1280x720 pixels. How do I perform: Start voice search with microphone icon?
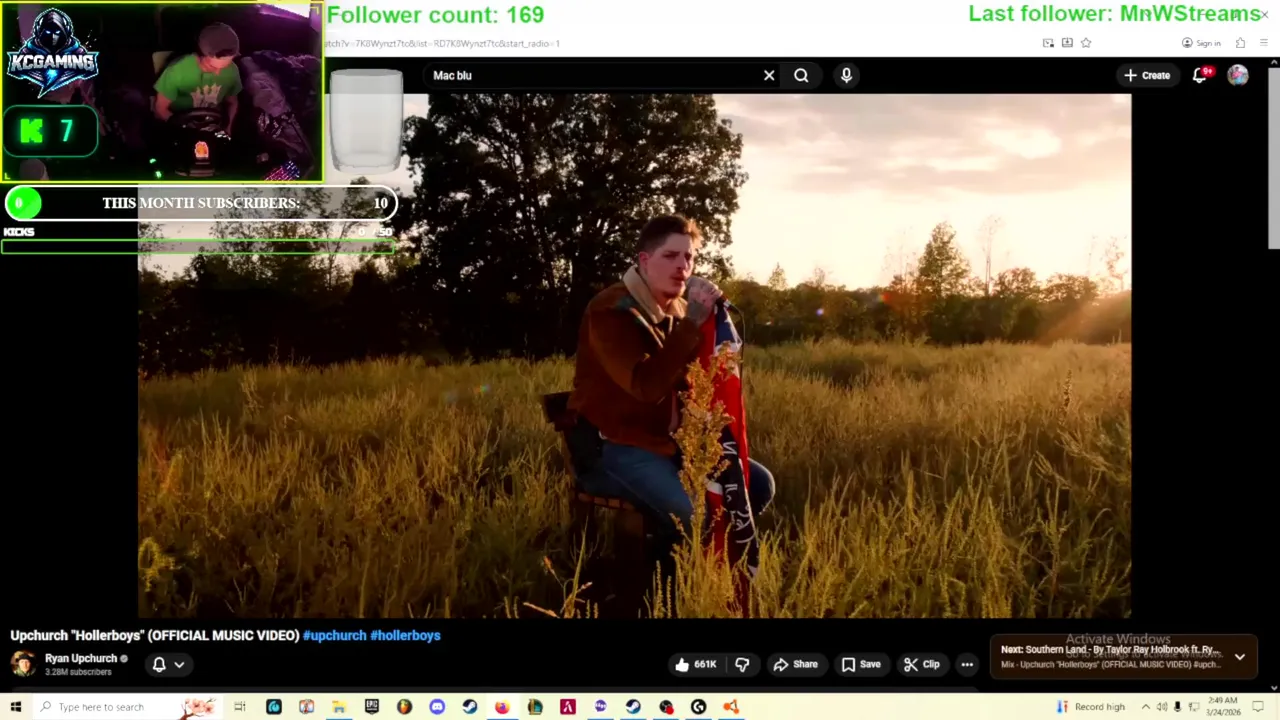[x=846, y=75]
